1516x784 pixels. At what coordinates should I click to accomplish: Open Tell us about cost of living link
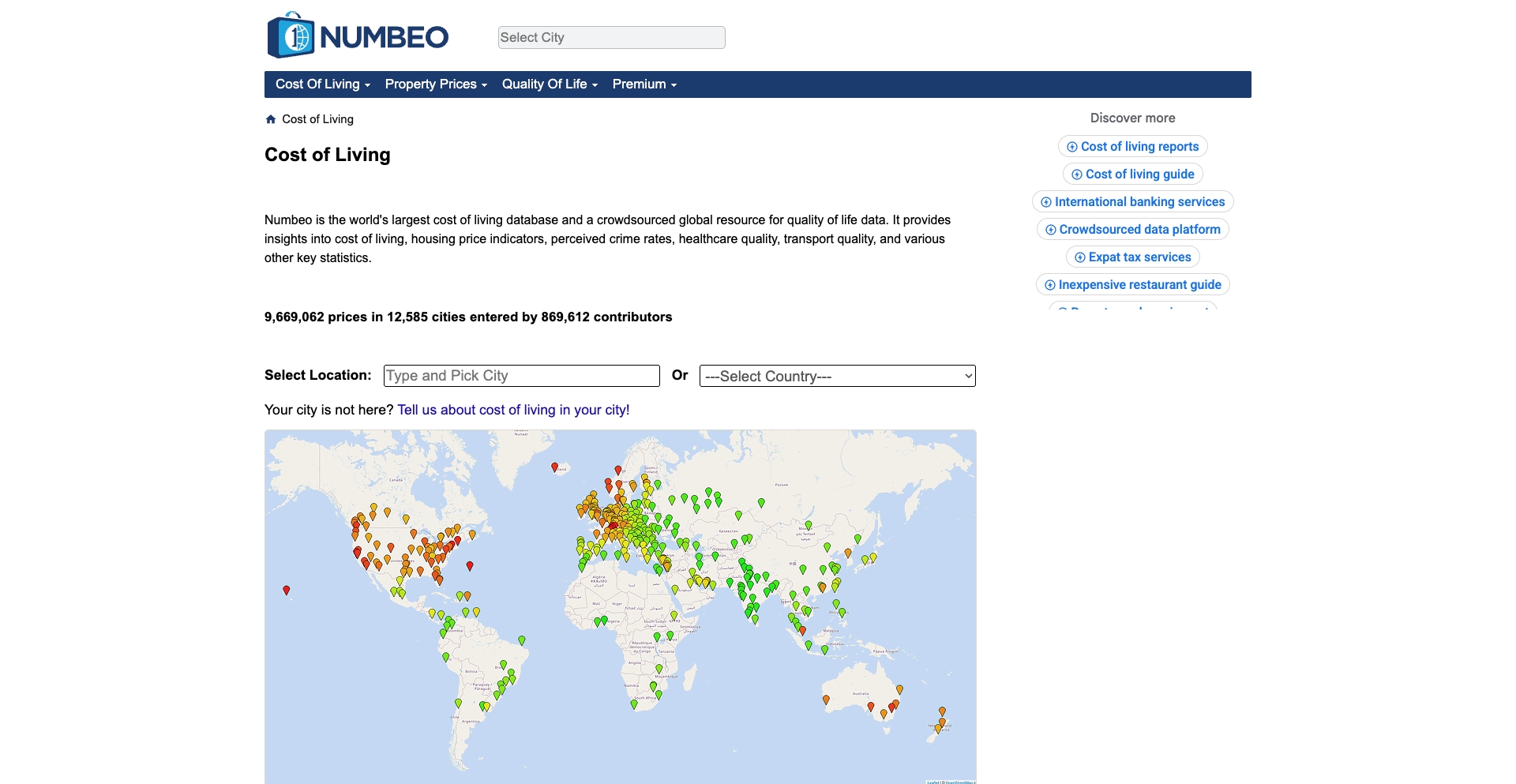tap(512, 410)
